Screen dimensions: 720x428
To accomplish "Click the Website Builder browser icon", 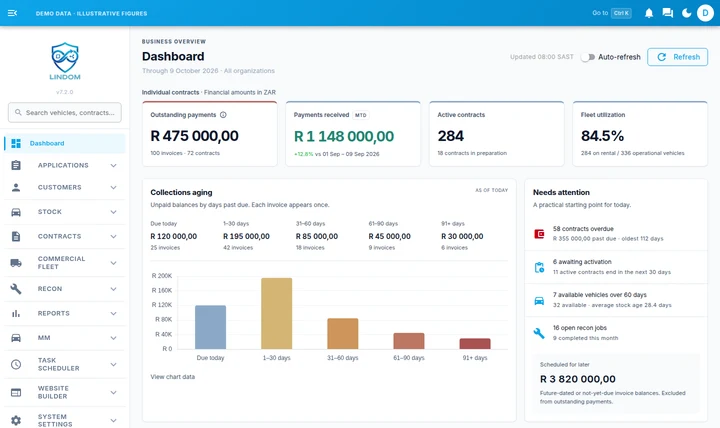I will (16, 392).
